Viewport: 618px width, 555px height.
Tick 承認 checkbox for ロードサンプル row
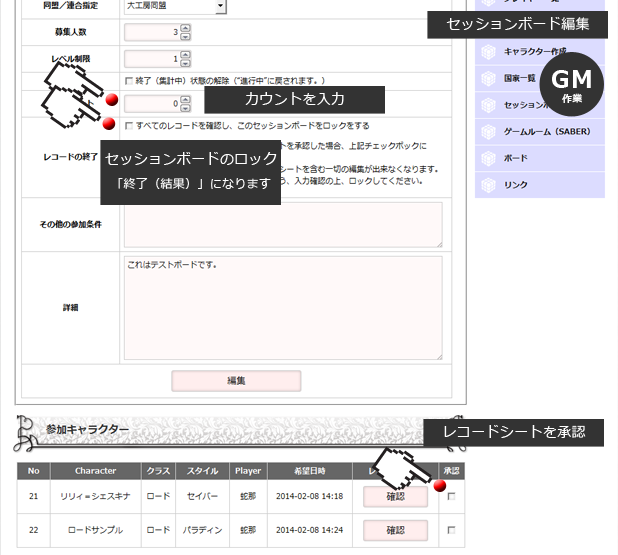(x=451, y=530)
